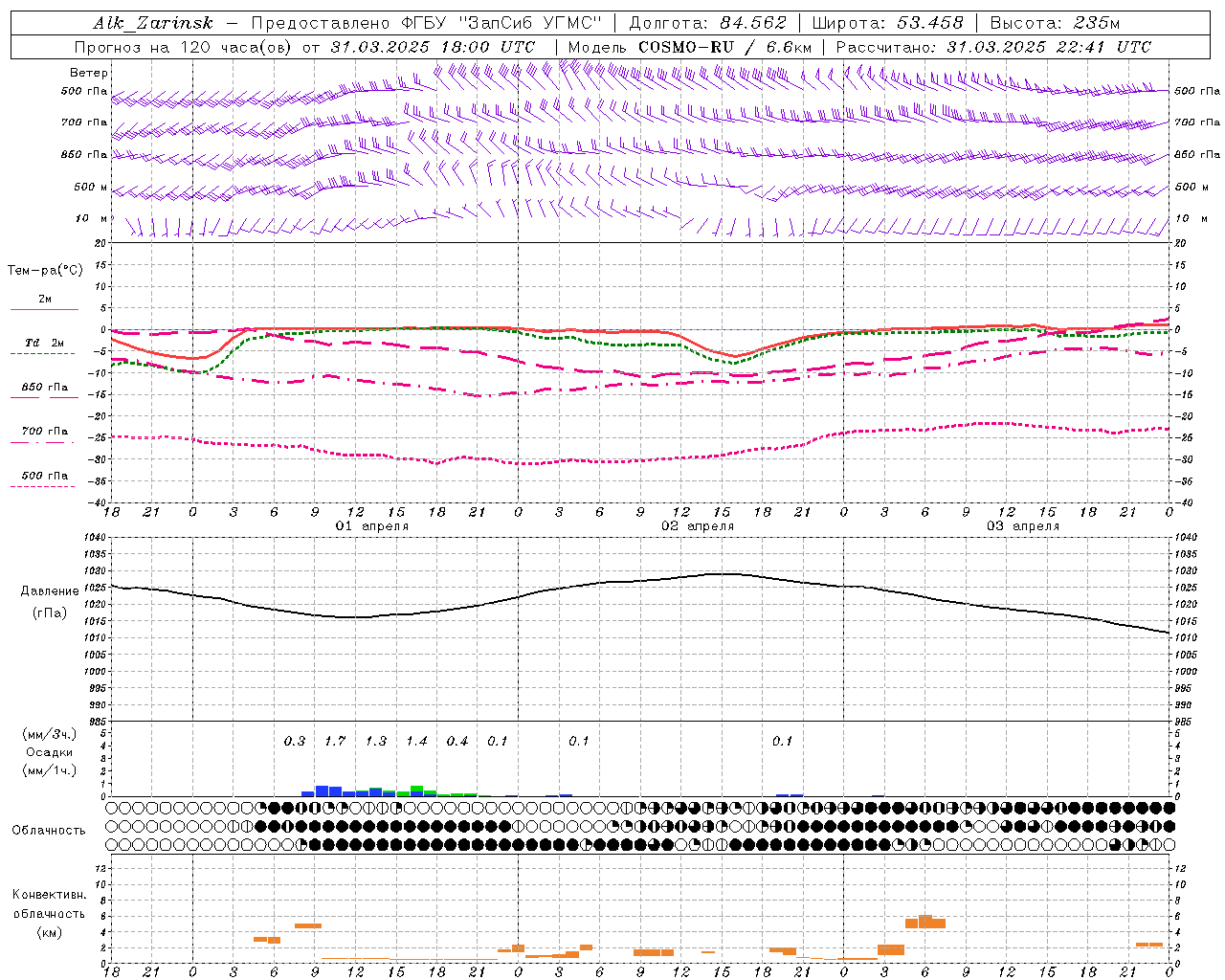Click the '01 апреля' date label
Viewport: 1225px width, 980px height.
click(x=371, y=525)
